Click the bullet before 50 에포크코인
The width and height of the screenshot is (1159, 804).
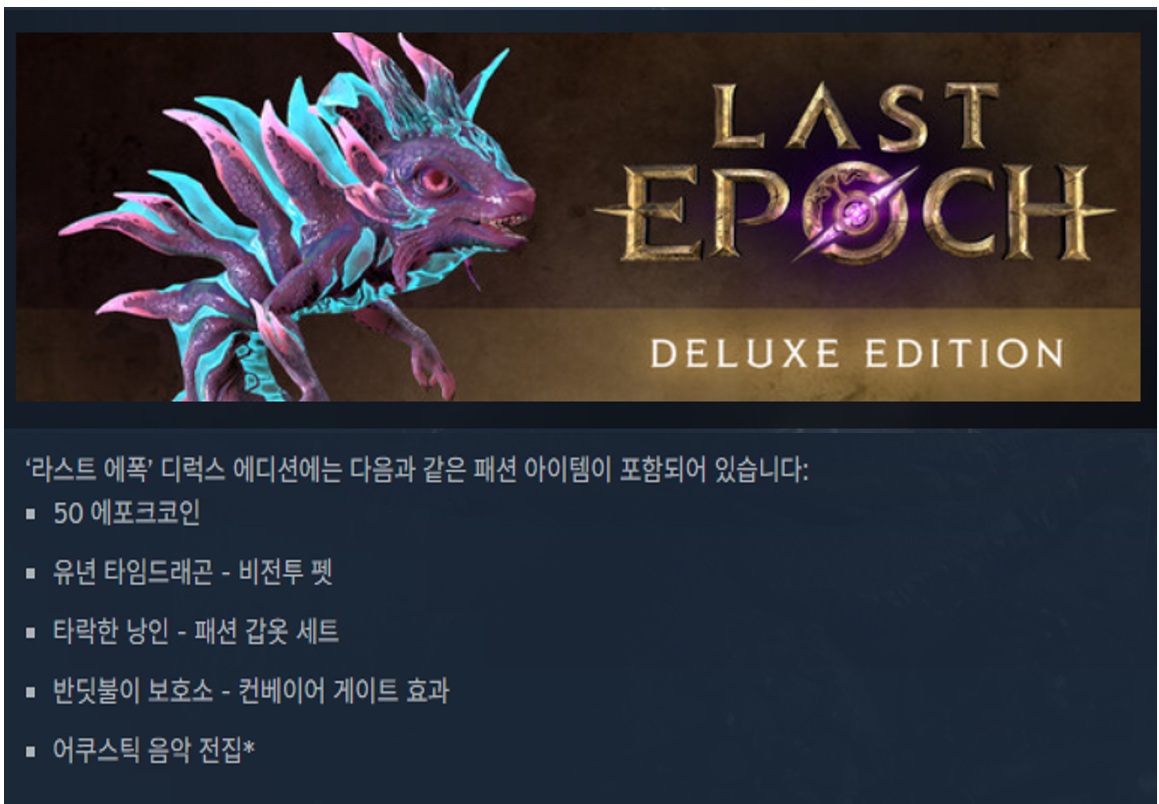(30, 514)
